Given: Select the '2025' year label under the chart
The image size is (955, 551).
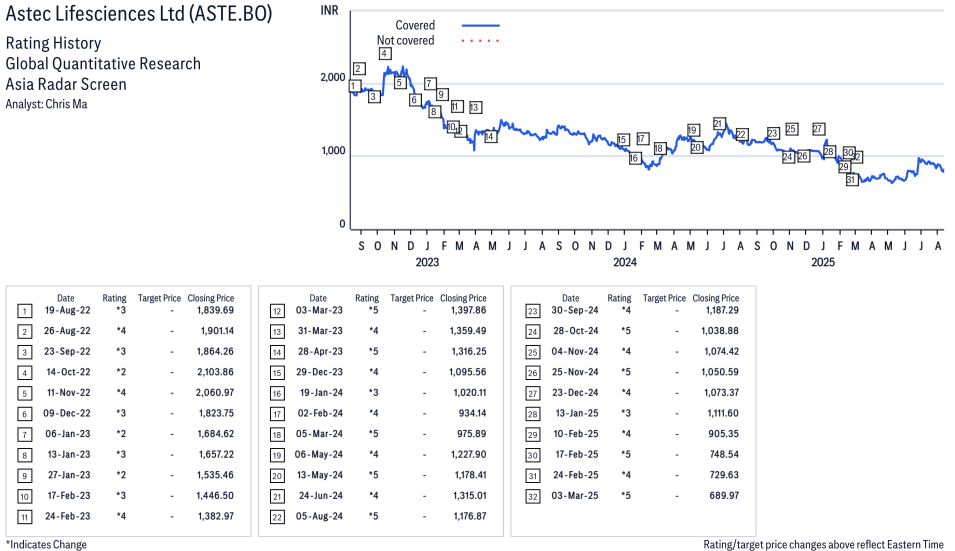Looking at the screenshot, I should coord(823,262).
